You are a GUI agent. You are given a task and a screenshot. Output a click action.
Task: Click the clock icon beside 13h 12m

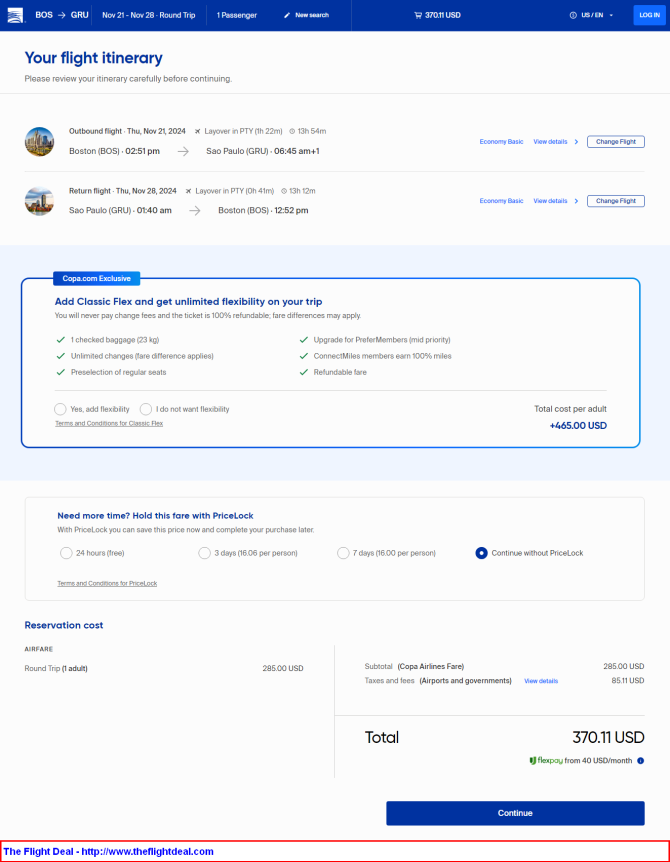pyautogui.click(x=284, y=191)
